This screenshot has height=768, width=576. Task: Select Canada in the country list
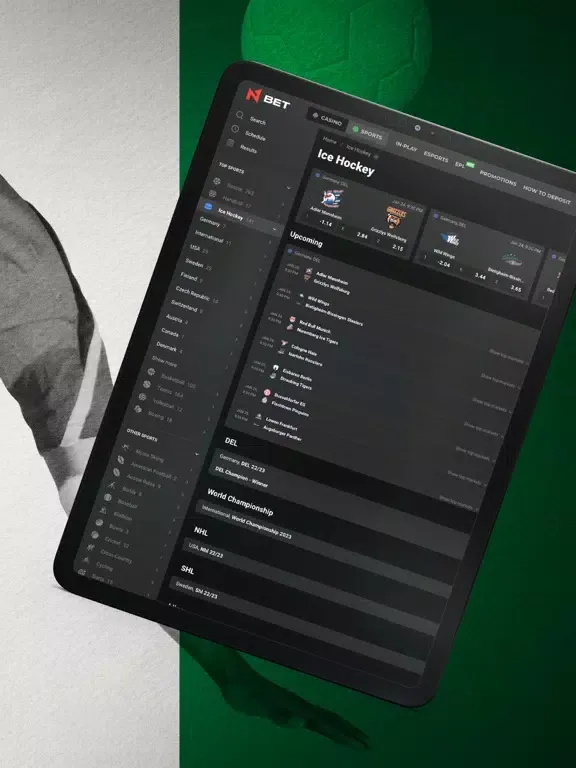click(x=170, y=333)
